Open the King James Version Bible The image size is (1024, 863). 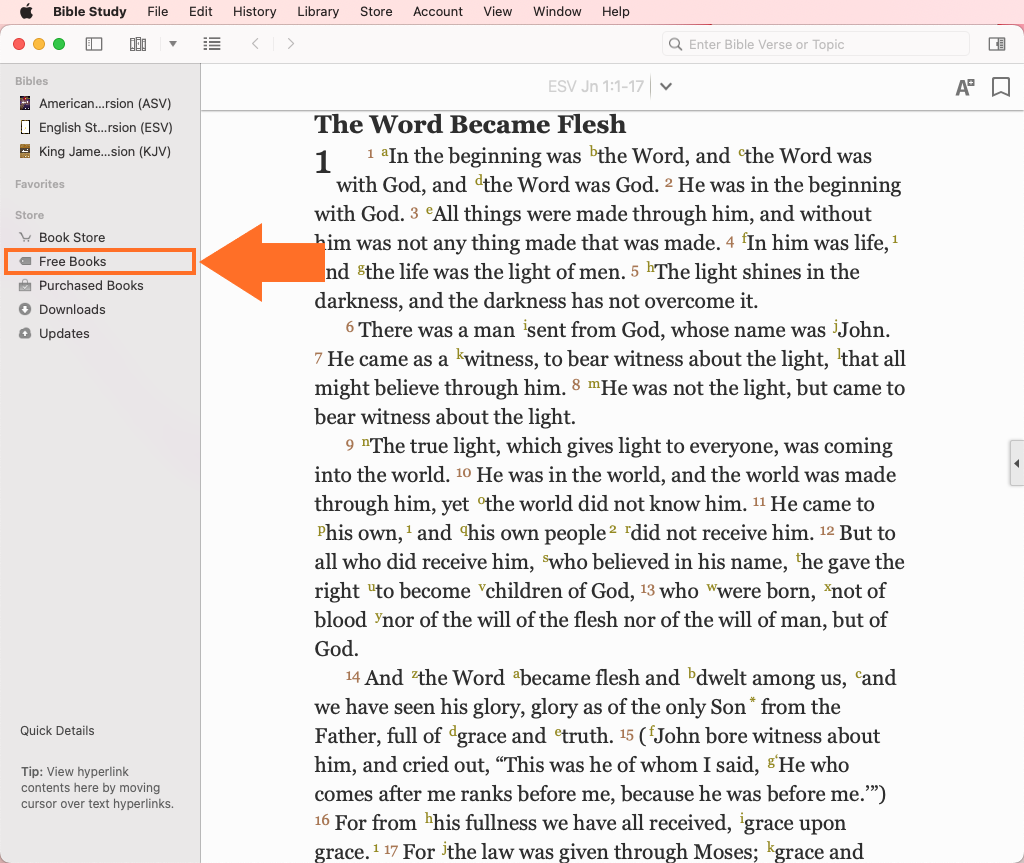coord(105,151)
